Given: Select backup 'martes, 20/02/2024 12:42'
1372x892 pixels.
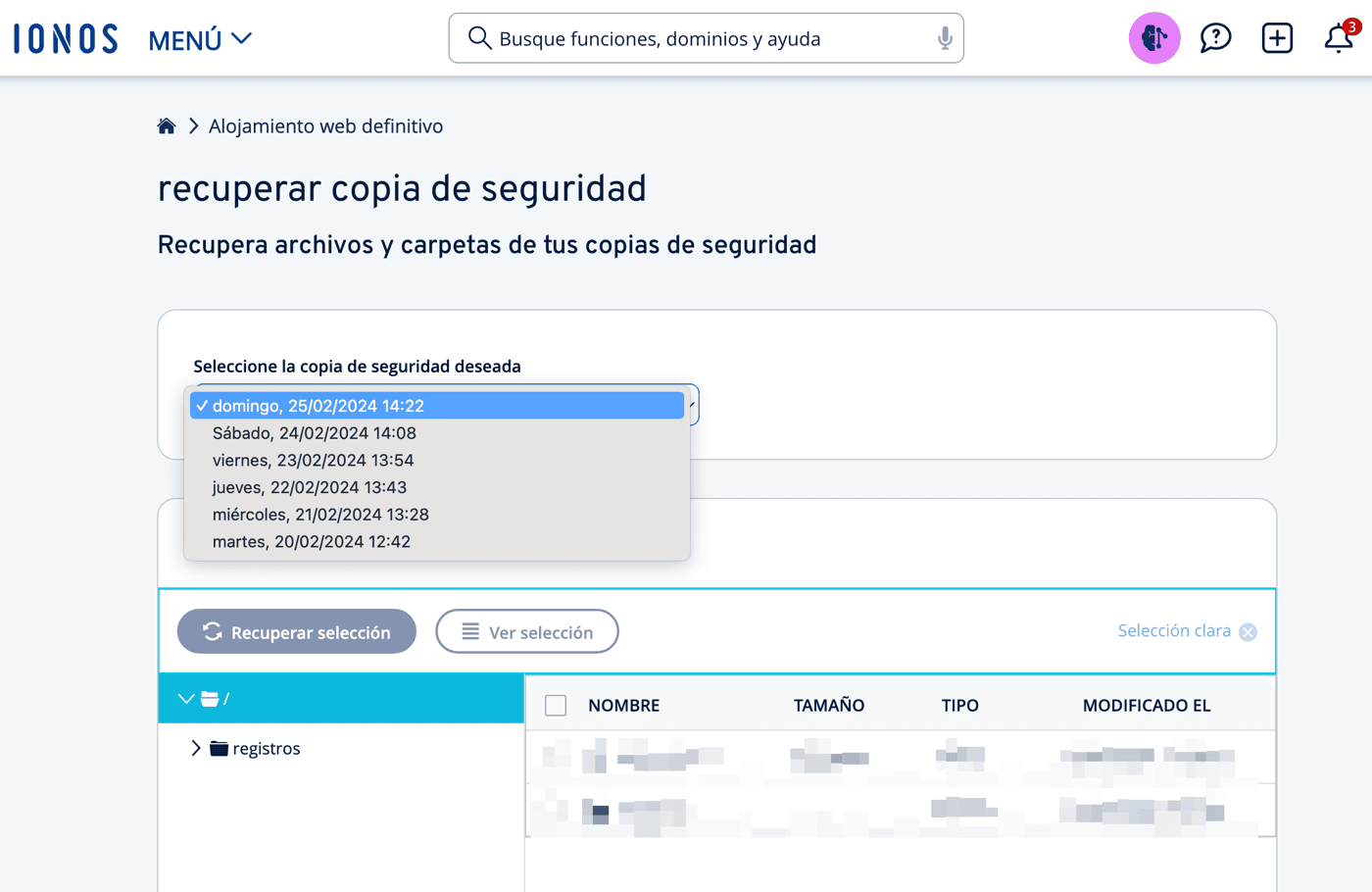Looking at the screenshot, I should (x=437, y=542).
